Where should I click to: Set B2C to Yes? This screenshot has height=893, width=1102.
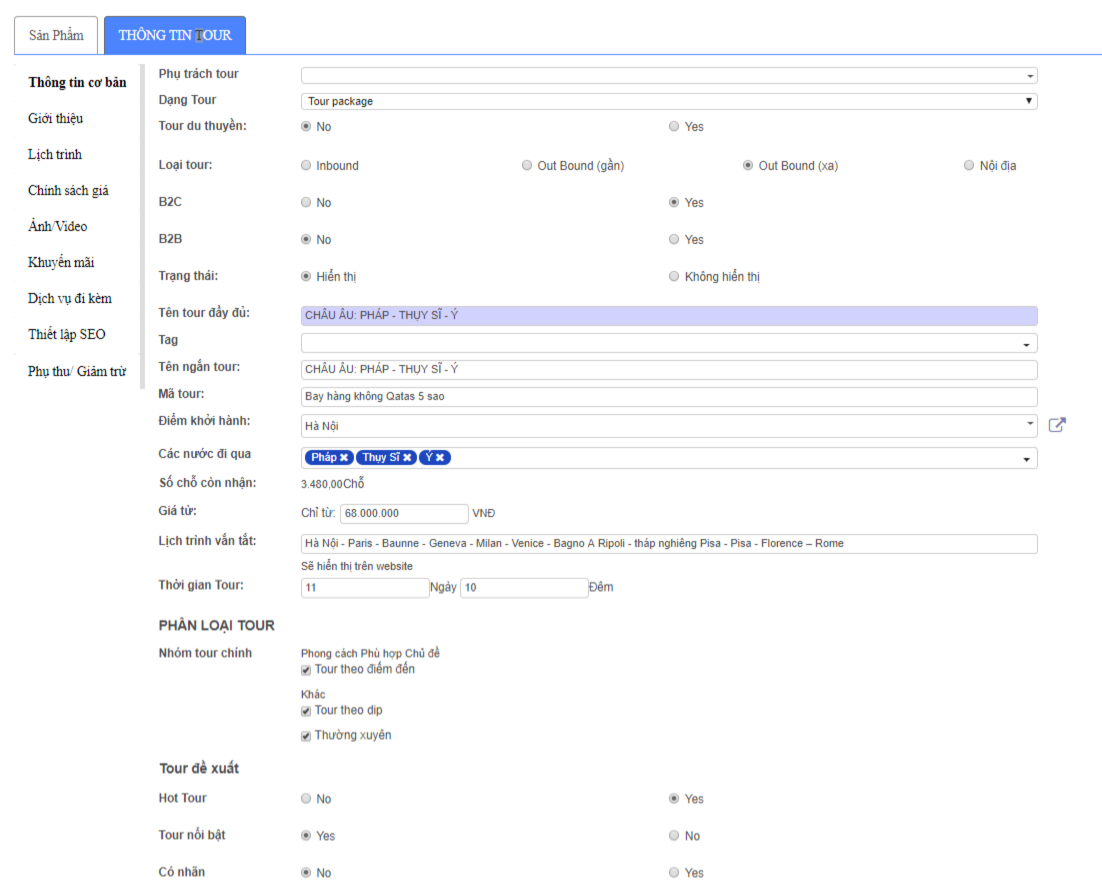[674, 202]
